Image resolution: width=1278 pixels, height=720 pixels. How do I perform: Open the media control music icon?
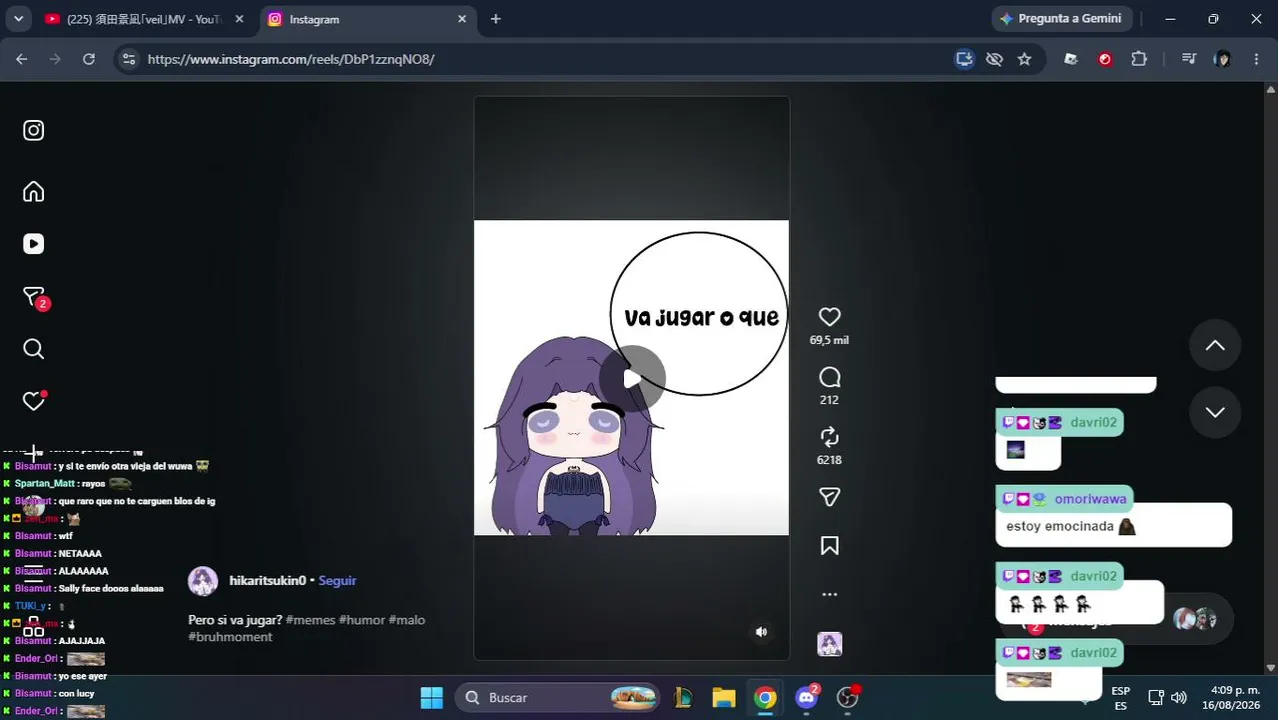(1189, 59)
